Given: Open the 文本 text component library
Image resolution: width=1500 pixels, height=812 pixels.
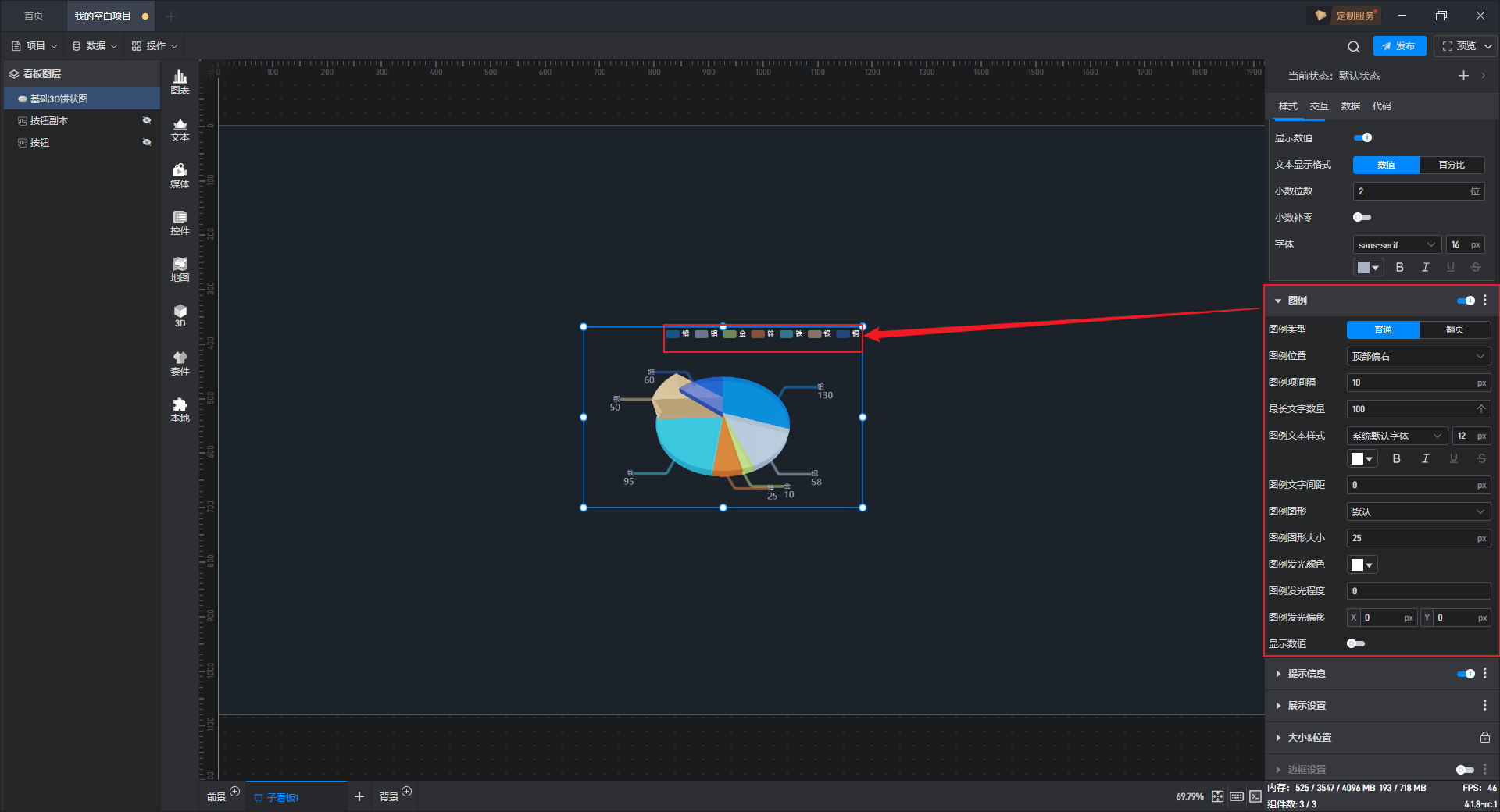Looking at the screenshot, I should point(180,129).
